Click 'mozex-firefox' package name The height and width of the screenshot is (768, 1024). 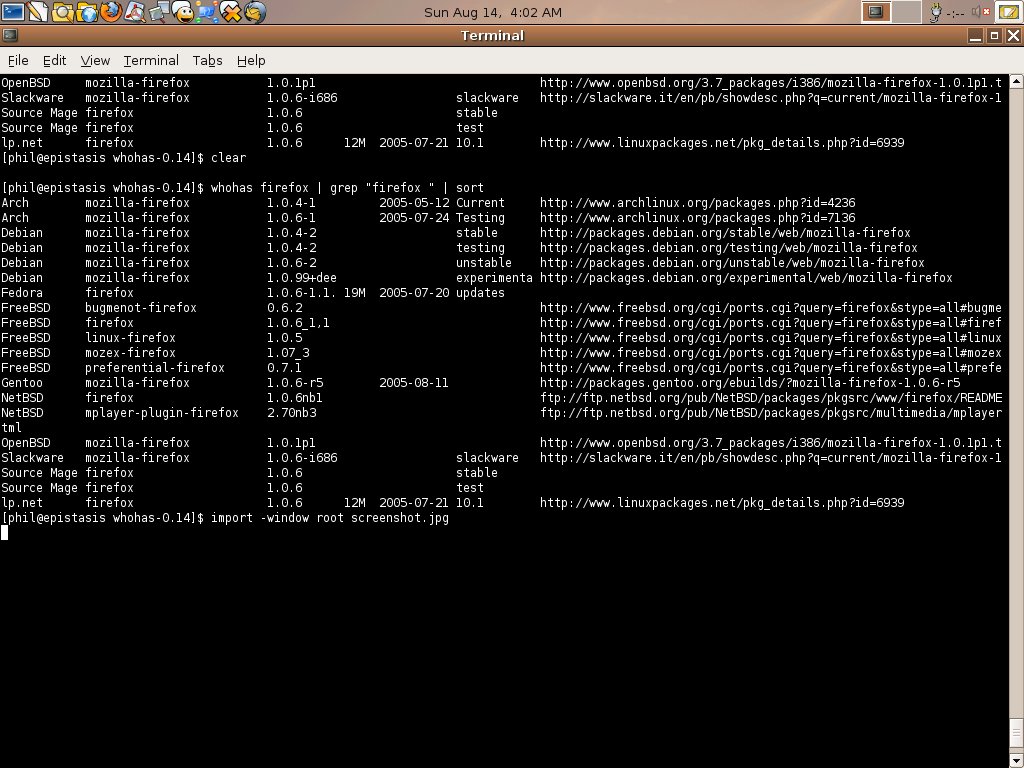(x=130, y=353)
